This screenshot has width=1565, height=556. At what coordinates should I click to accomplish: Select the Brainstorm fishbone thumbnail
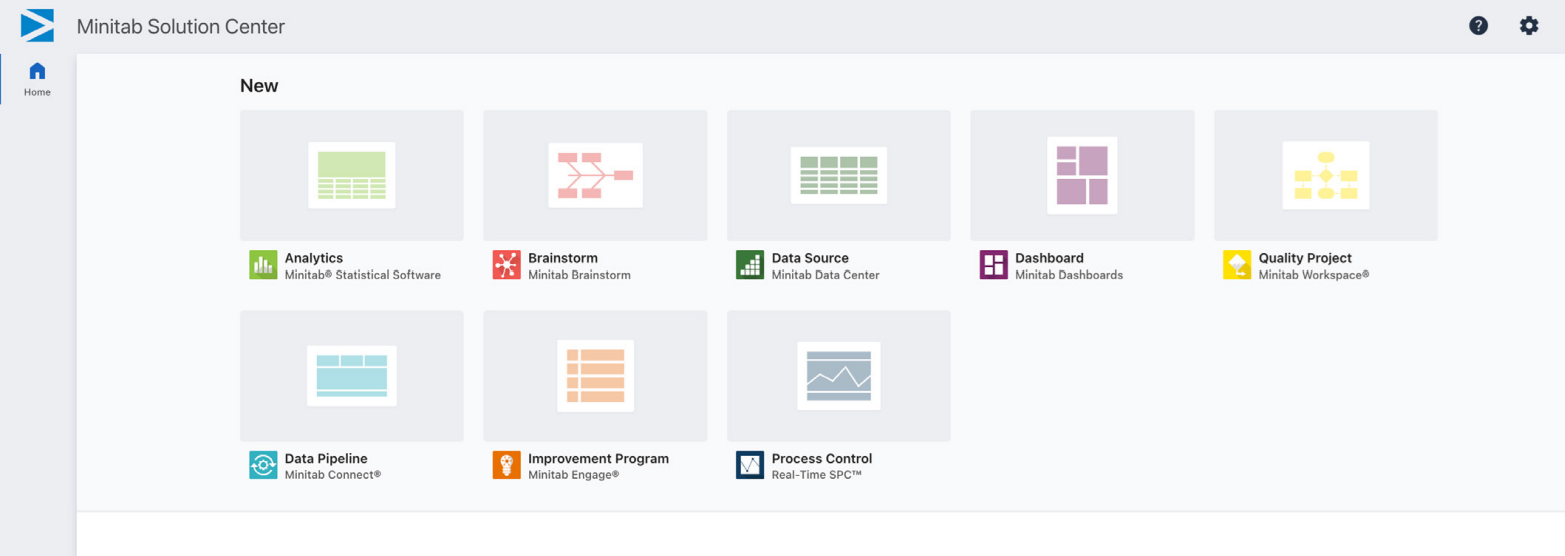pos(595,175)
